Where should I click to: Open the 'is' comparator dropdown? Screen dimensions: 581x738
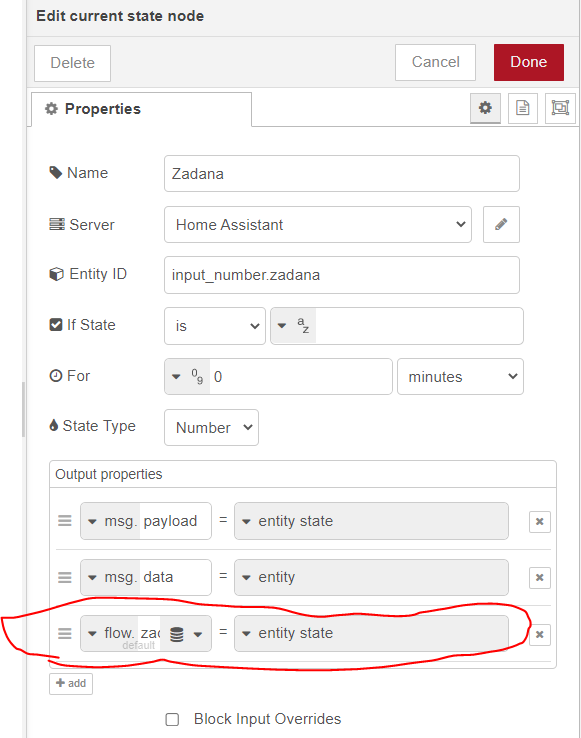(215, 326)
